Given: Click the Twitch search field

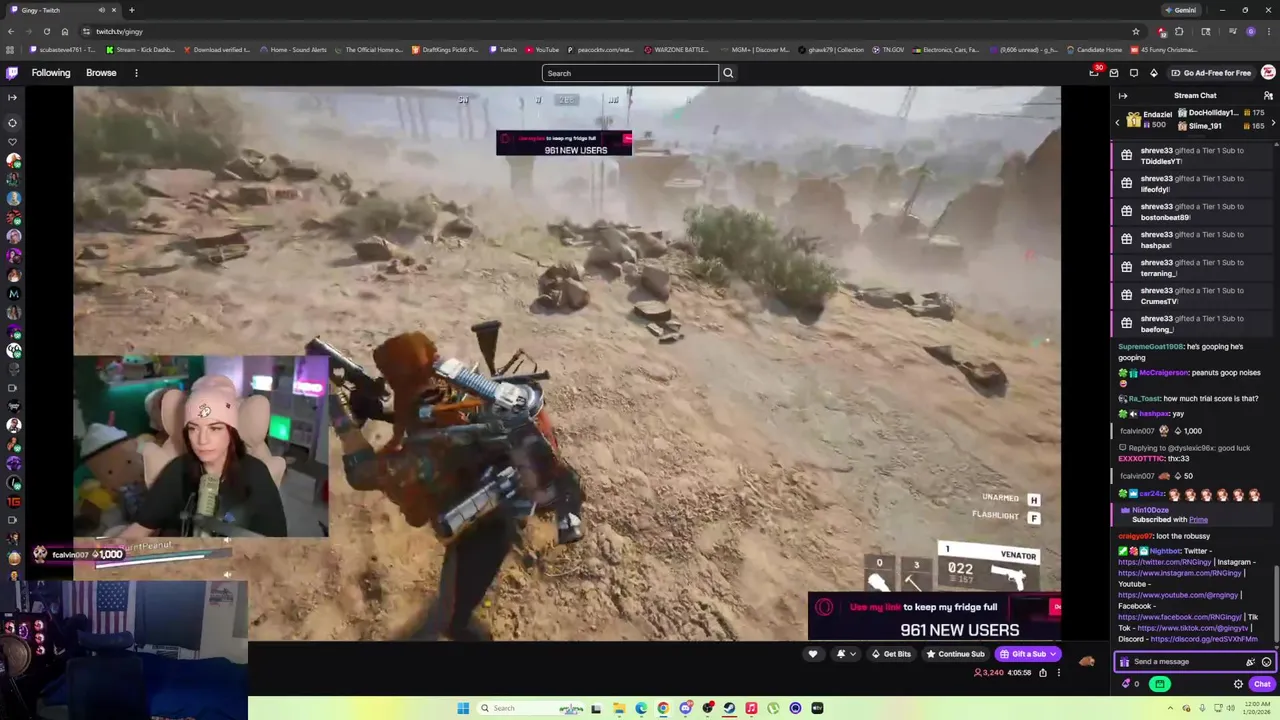Looking at the screenshot, I should tap(630, 73).
